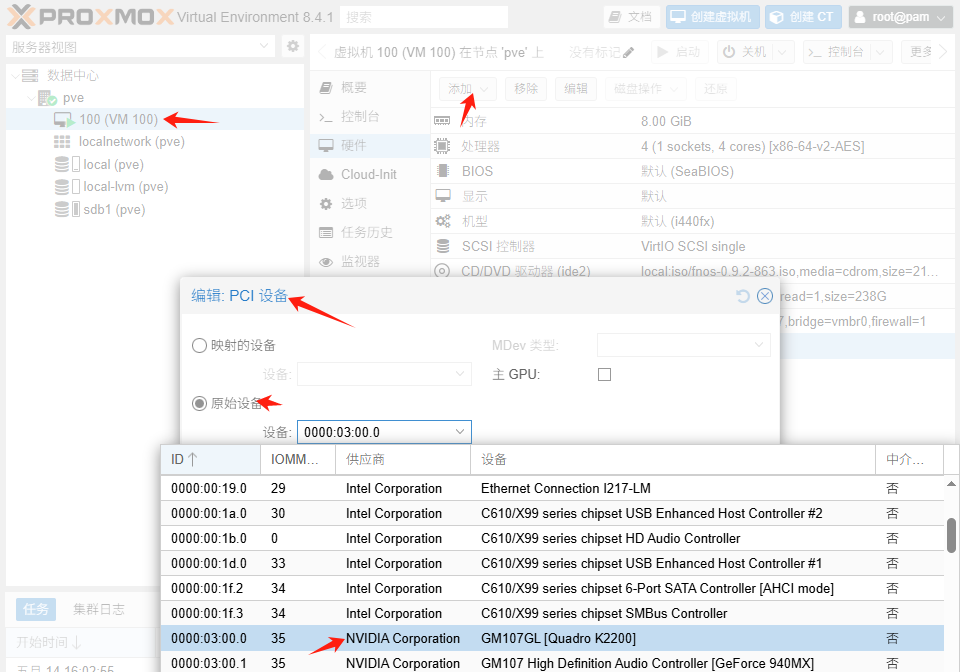Viewport: 960px width, 672px height.
Task: Select the raw device radio button
Action: click(x=199, y=403)
